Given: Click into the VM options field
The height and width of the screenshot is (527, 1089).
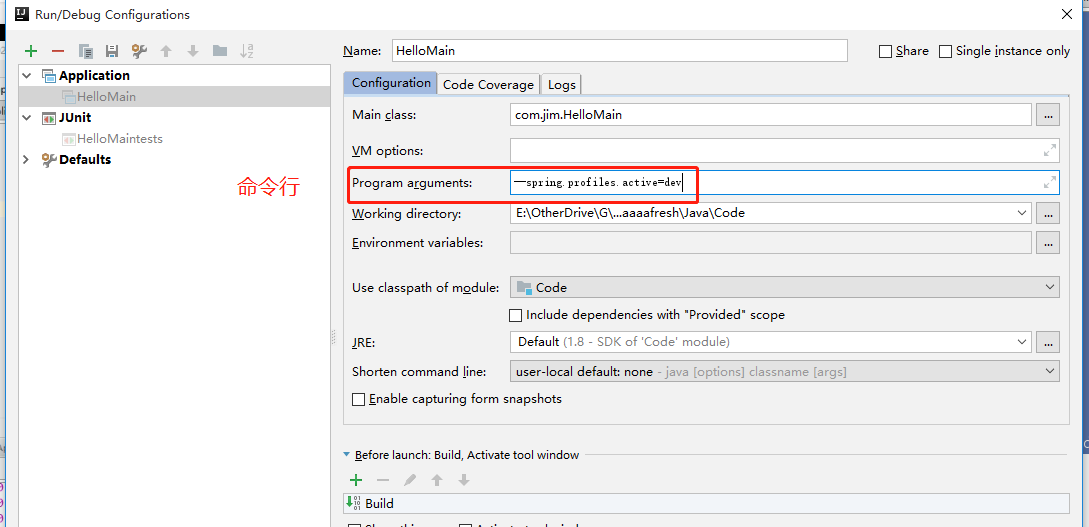Looking at the screenshot, I should (x=770, y=150).
